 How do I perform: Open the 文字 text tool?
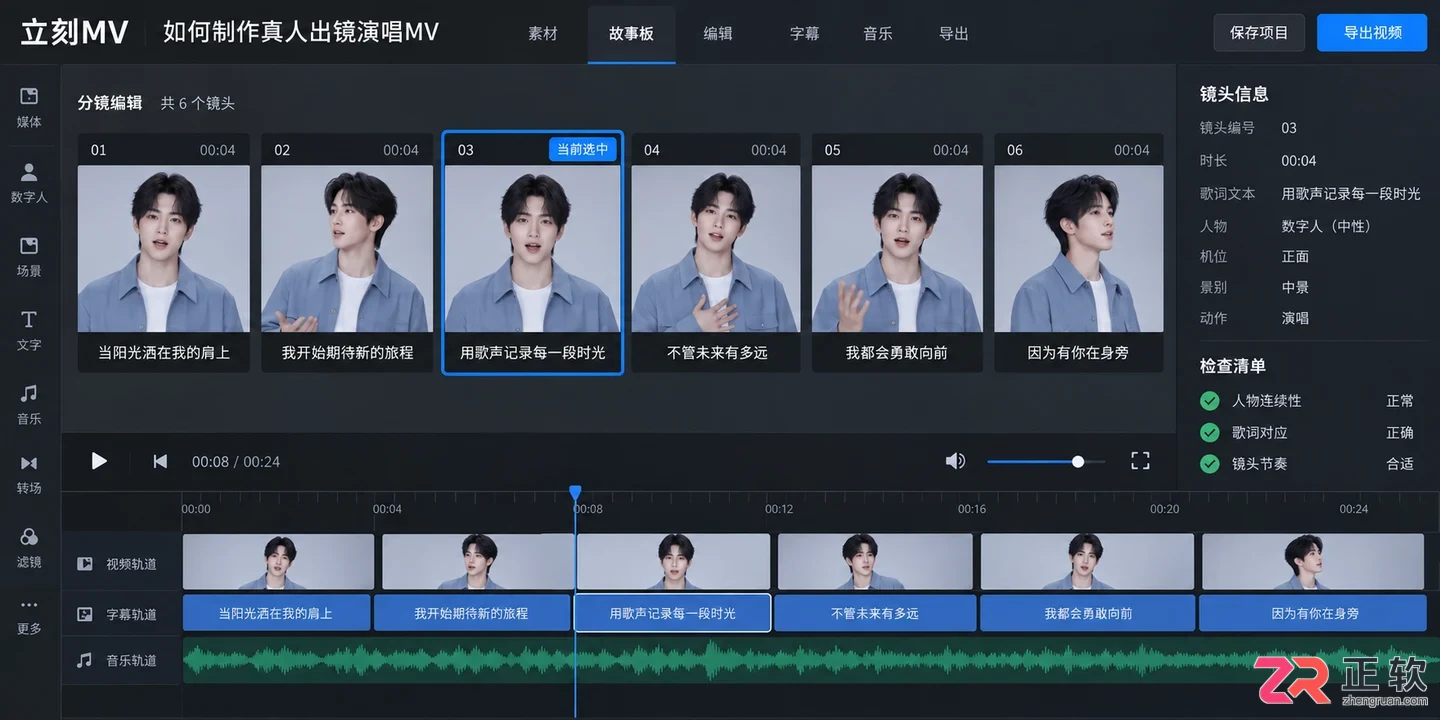(29, 319)
